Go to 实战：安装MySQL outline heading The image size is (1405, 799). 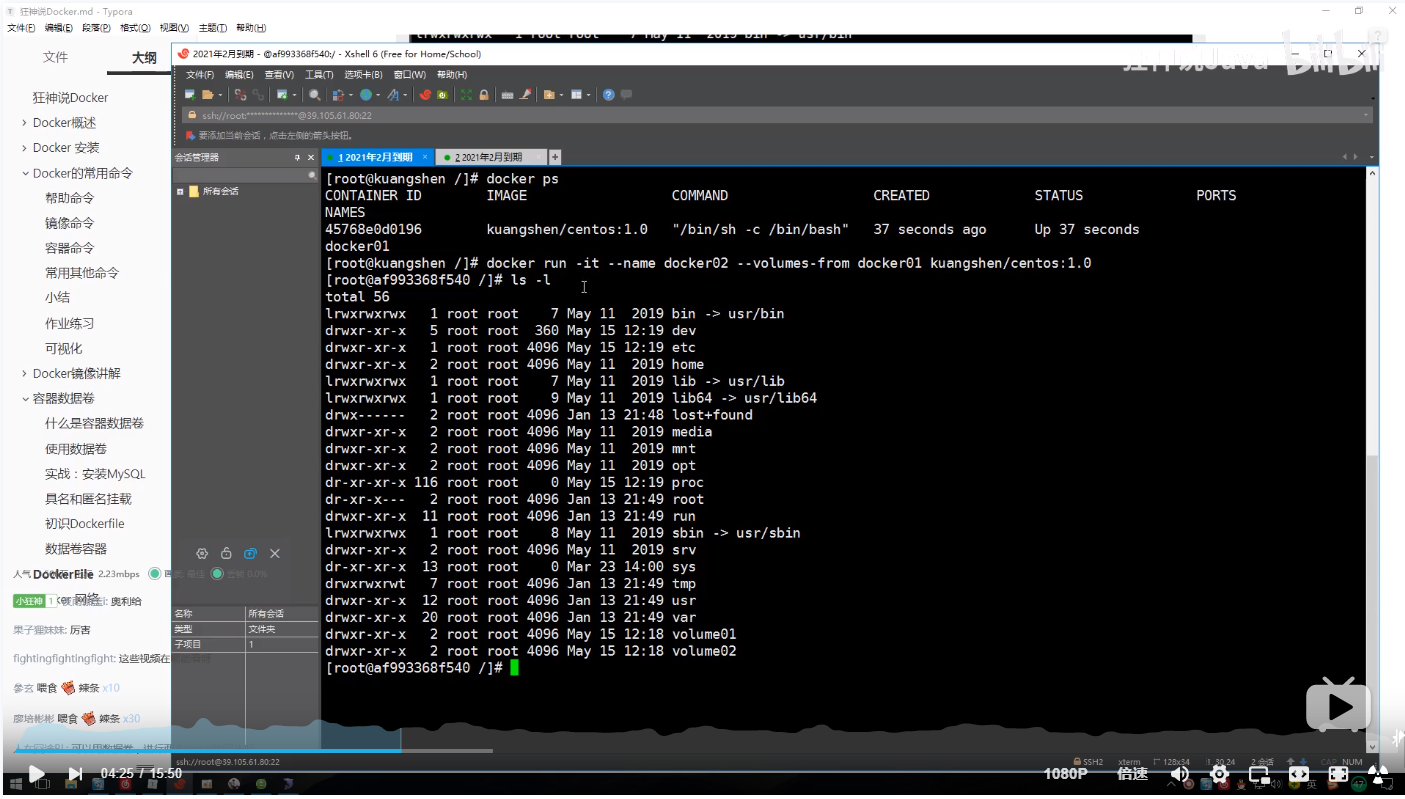[x=95, y=474]
